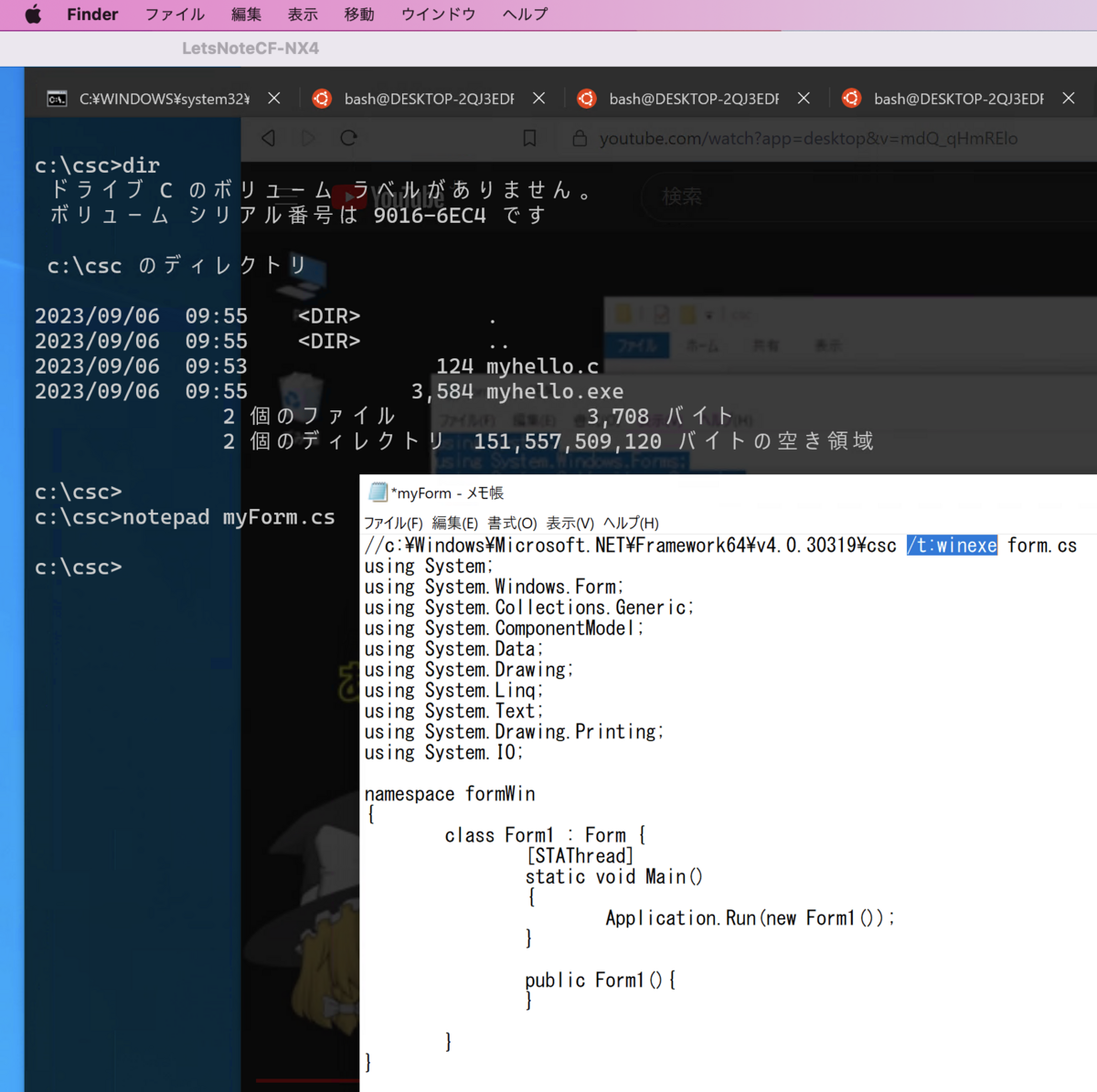Open the ウインドウ menu in the macOS menu bar

pos(439,14)
